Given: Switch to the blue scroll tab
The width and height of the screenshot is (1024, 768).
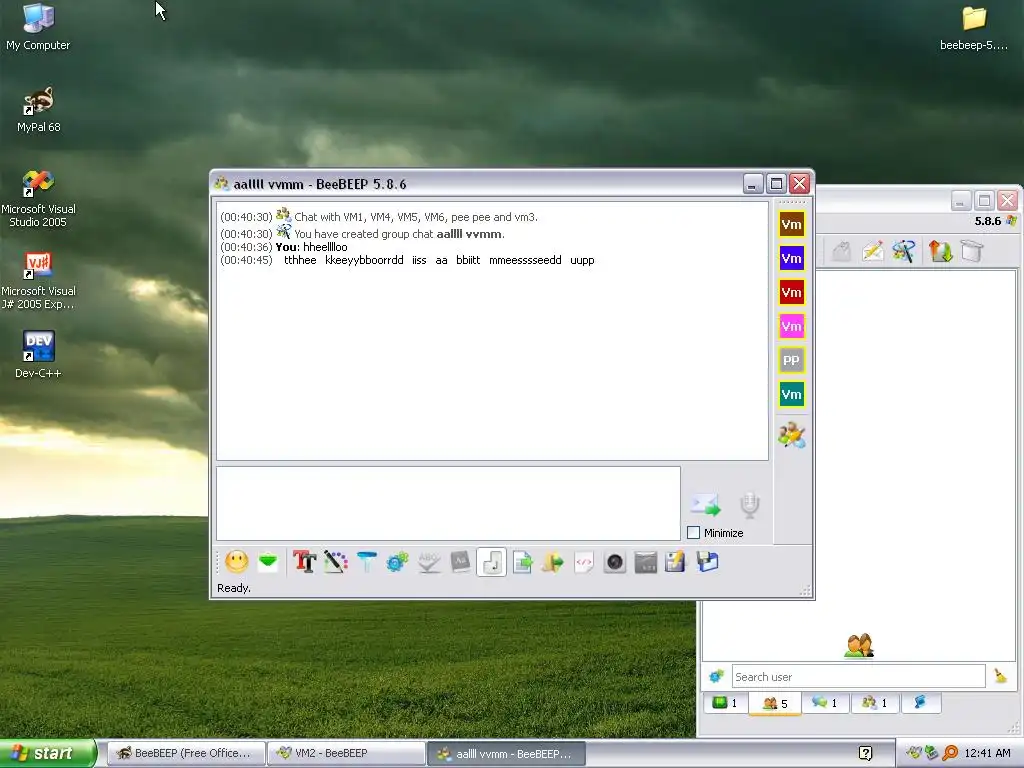Looking at the screenshot, I should [x=920, y=703].
